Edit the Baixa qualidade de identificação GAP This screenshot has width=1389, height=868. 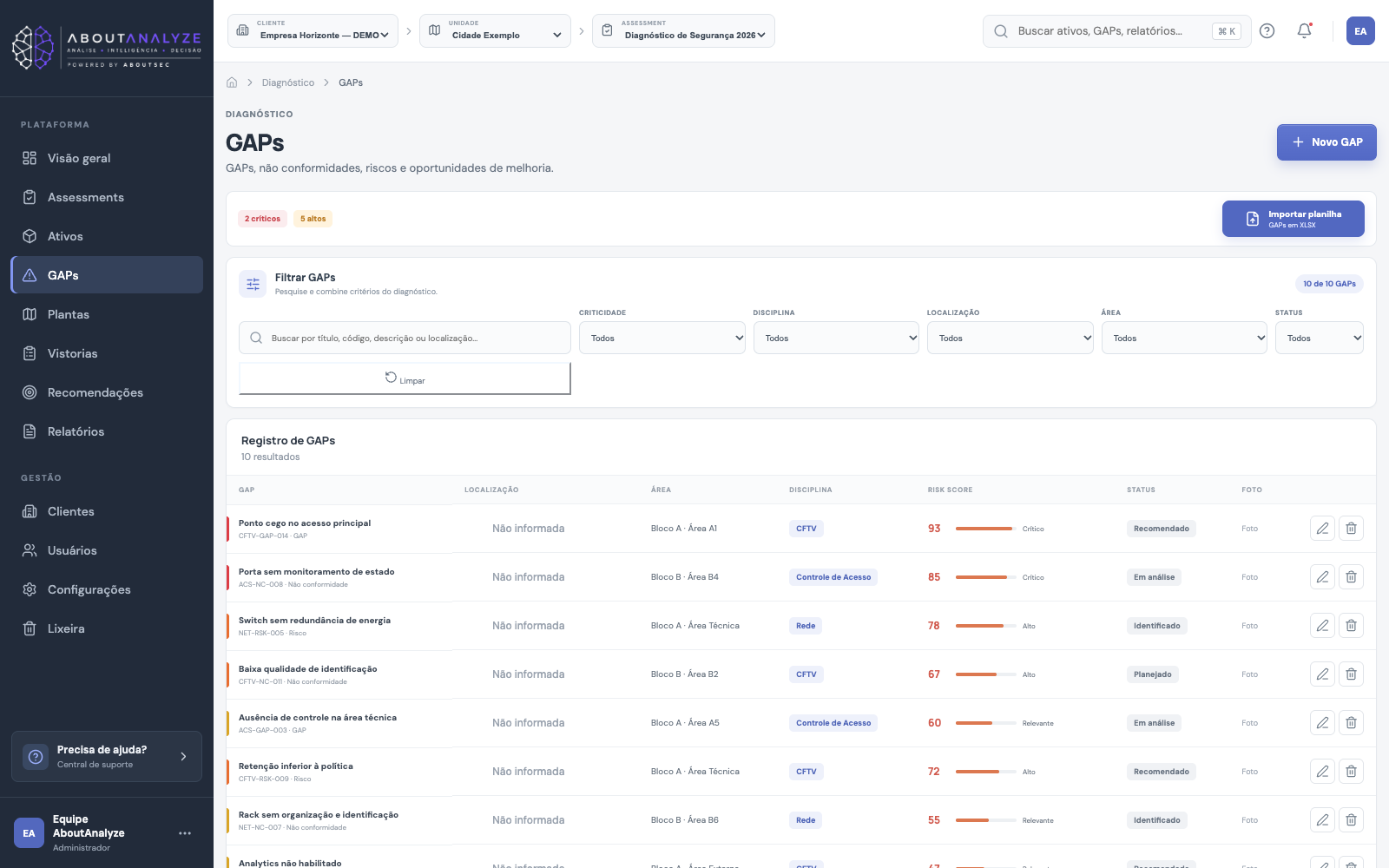pyautogui.click(x=1322, y=674)
